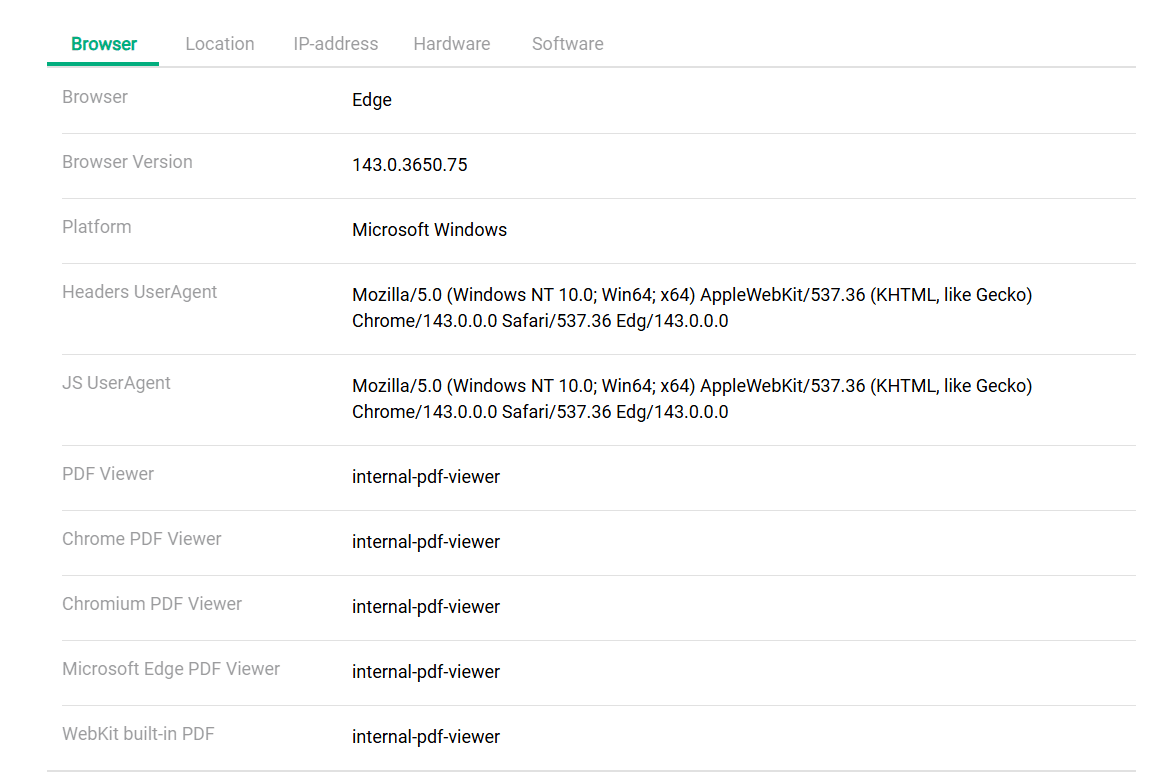This screenshot has height=782, width=1176.
Task: Click the Microsoft Edge PDF Viewer label
Action: pyautogui.click(x=171, y=669)
